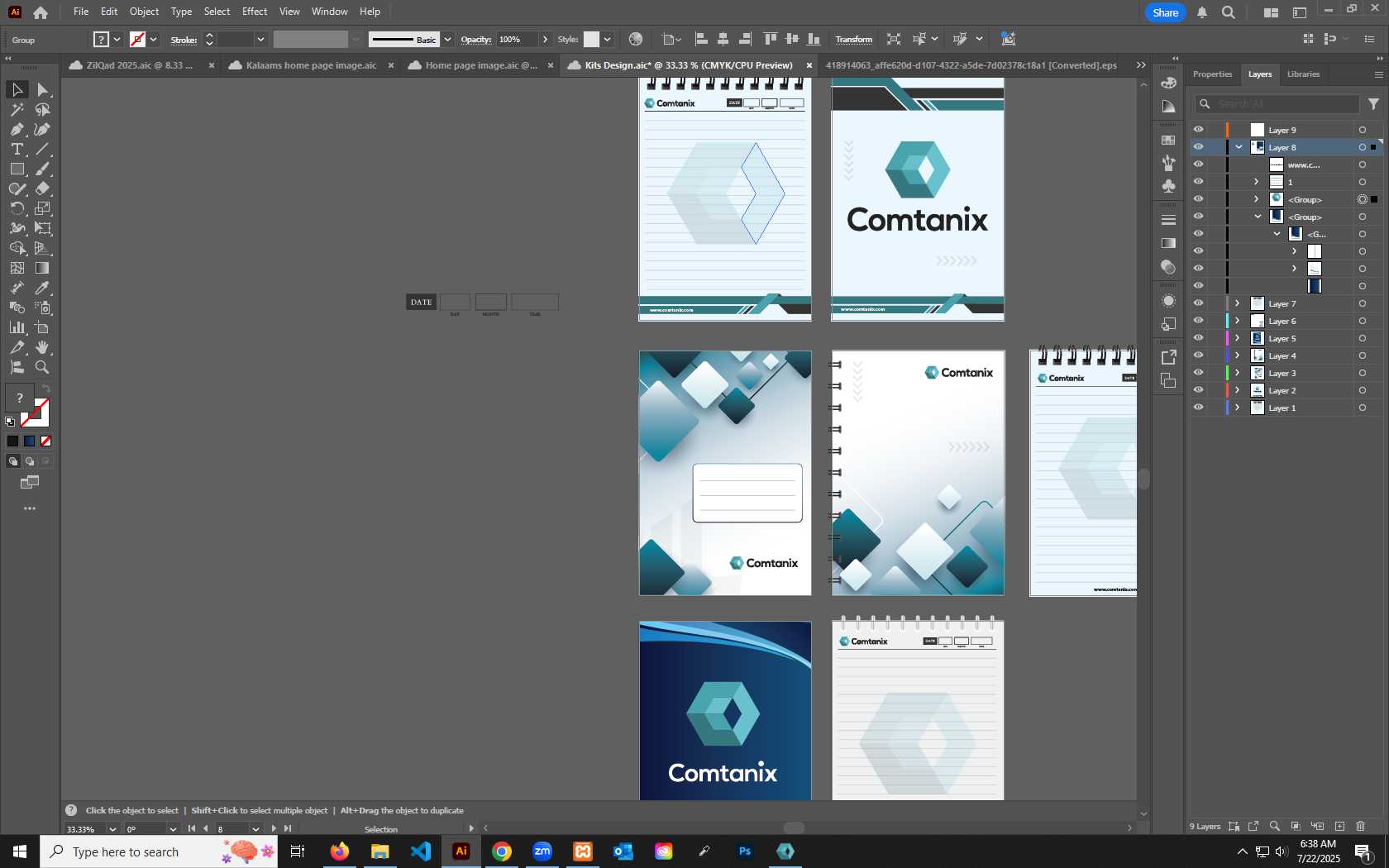1389x868 pixels.
Task: Select the Free Transform tool
Action: click(43, 228)
